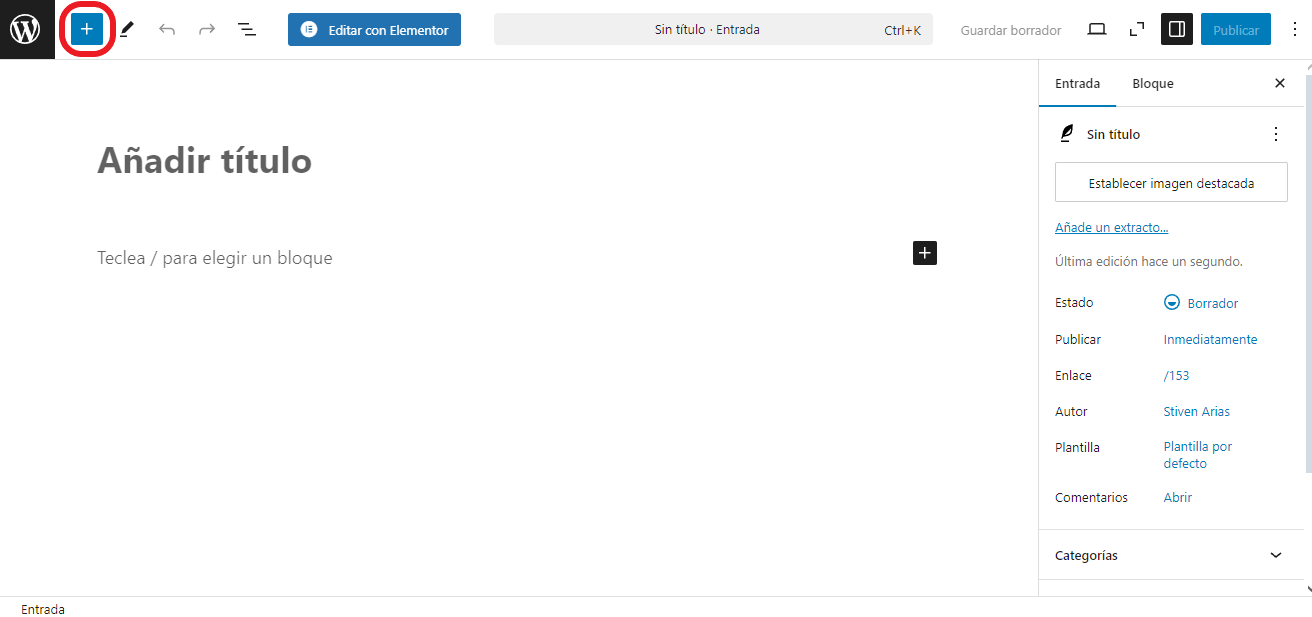
Task: Open the preview device dropdown
Action: point(1096,29)
